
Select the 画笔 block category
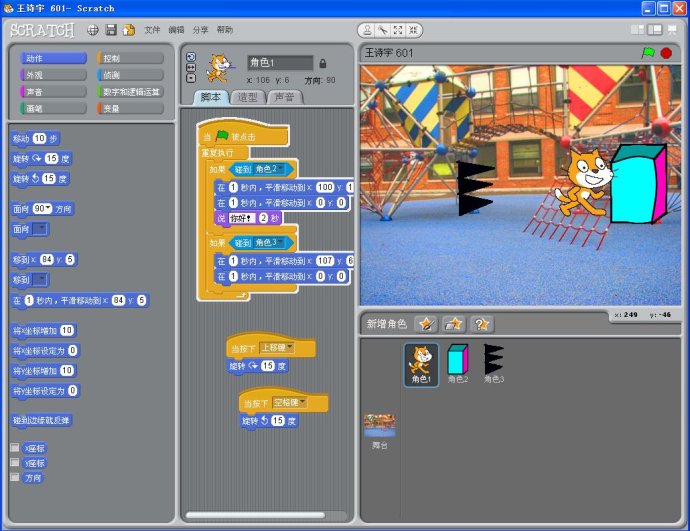53,108
